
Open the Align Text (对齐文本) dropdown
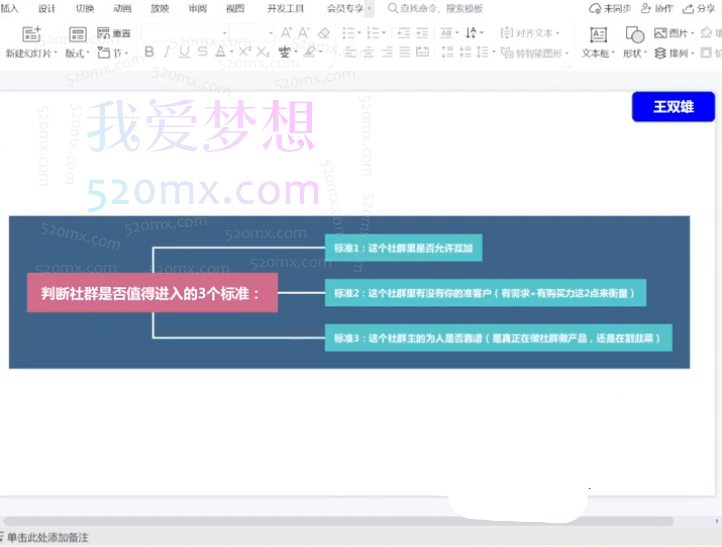point(530,33)
